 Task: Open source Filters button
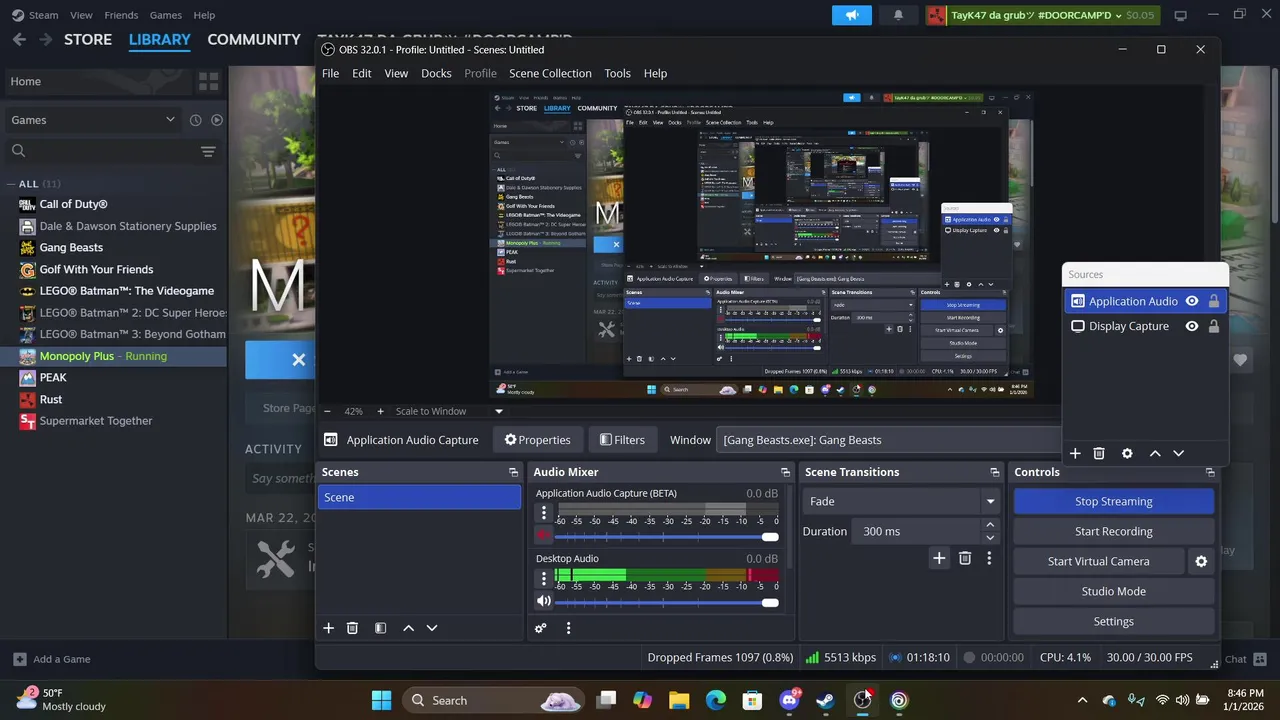click(x=622, y=440)
